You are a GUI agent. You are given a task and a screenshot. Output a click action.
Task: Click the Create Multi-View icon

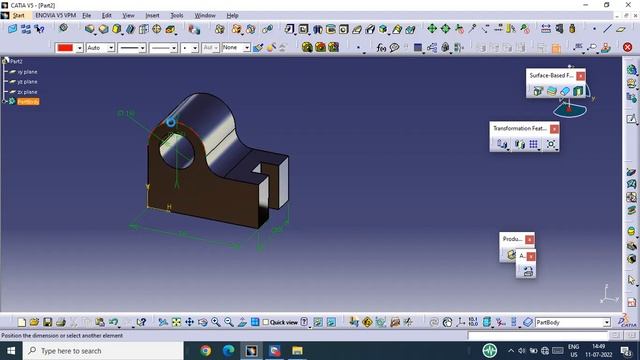coord(255,322)
